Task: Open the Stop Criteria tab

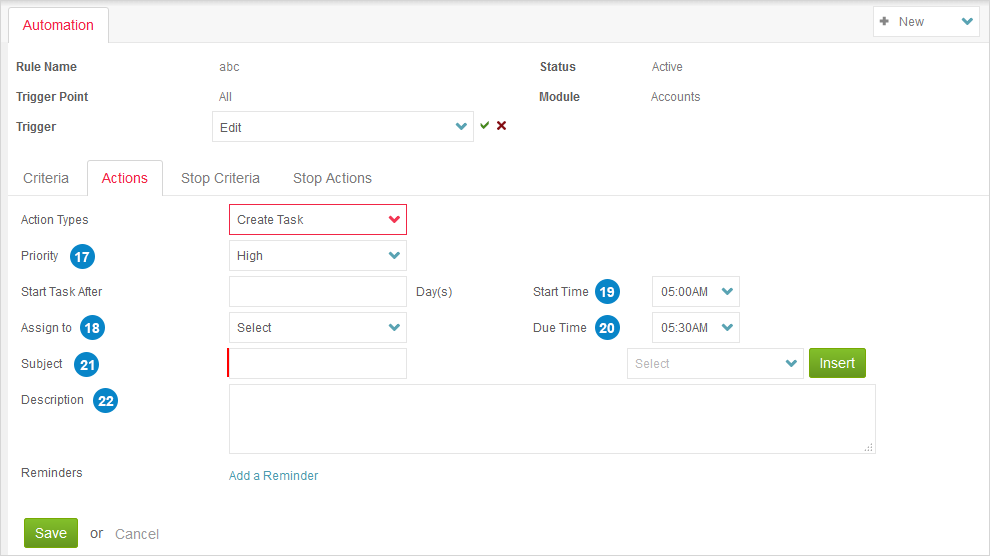Action: tap(220, 178)
